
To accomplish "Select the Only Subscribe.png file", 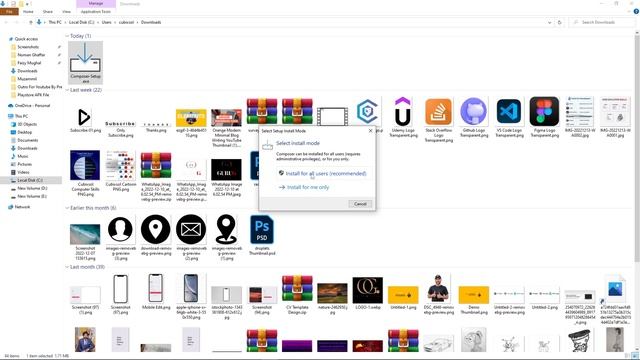I will tap(120, 129).
